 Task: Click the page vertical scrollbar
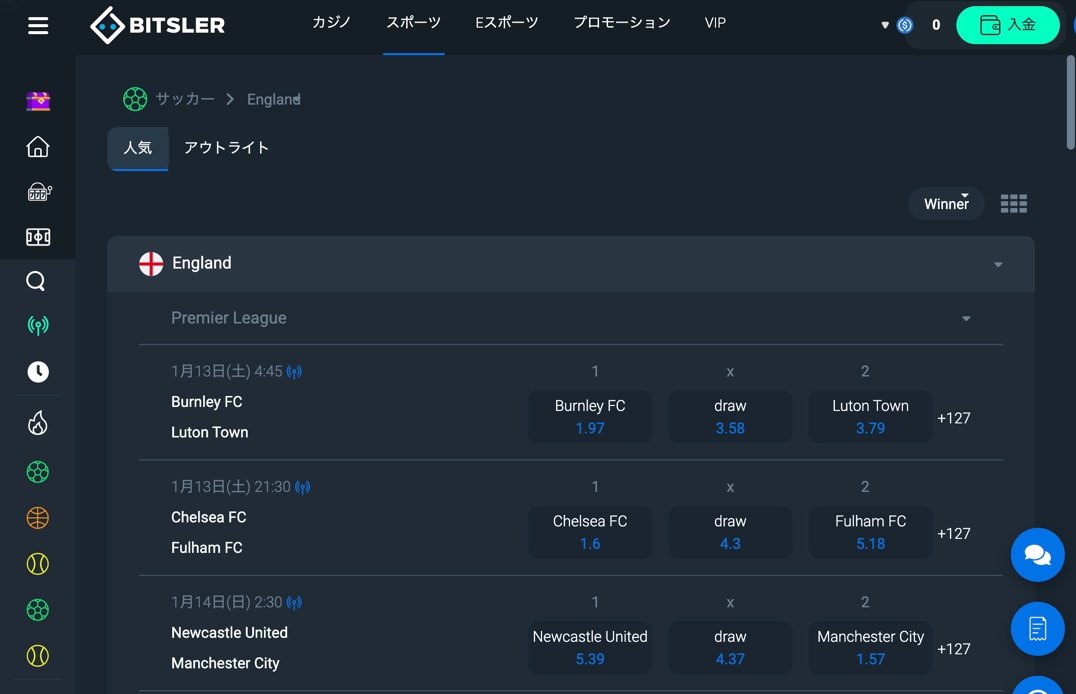pyautogui.click(x=1071, y=102)
